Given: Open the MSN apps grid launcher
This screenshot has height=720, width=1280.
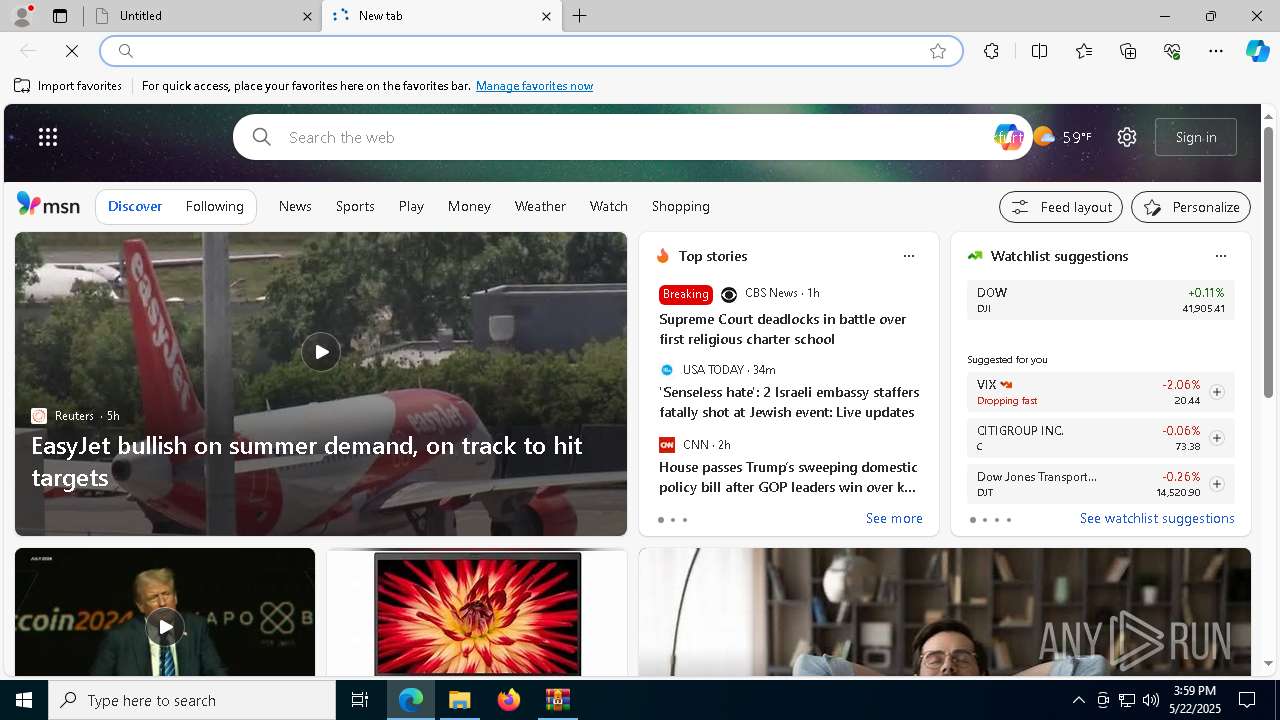Looking at the screenshot, I should [48, 137].
